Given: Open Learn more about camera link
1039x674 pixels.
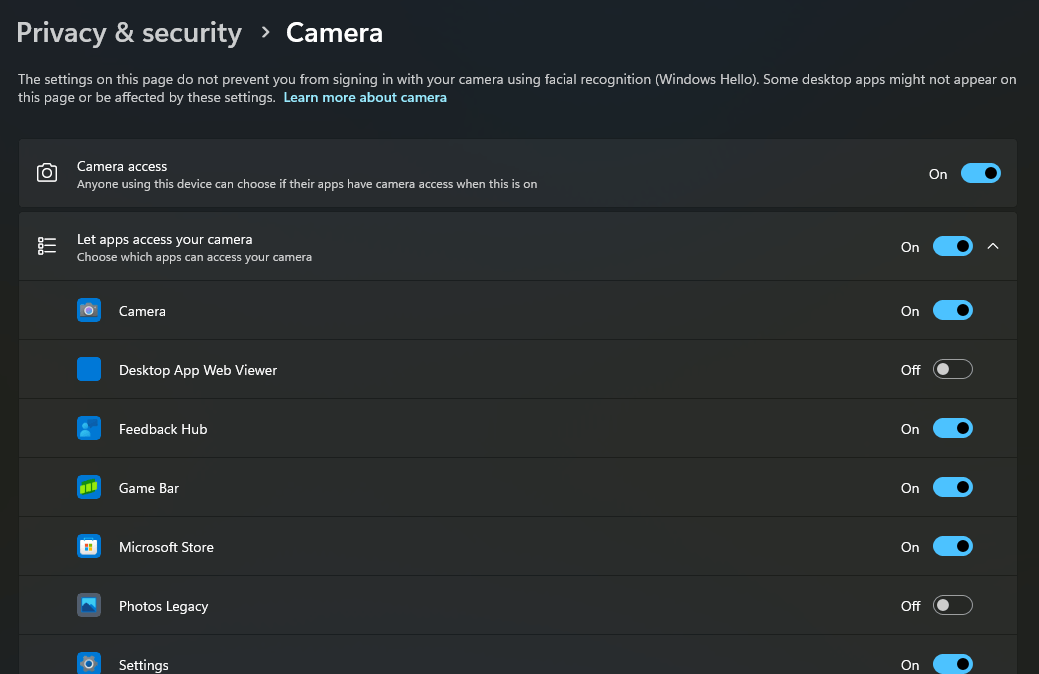Looking at the screenshot, I should click(x=365, y=97).
